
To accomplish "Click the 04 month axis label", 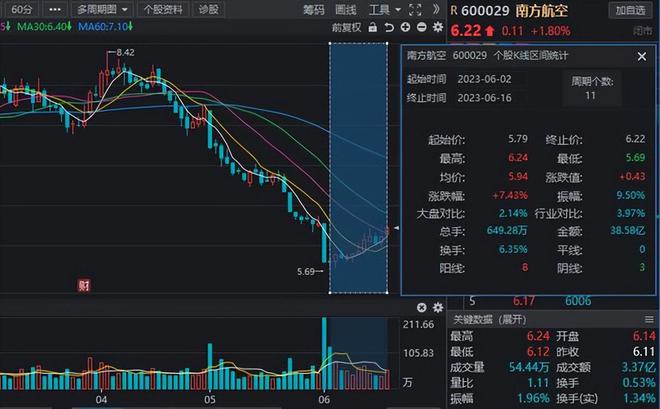I will click(101, 400).
